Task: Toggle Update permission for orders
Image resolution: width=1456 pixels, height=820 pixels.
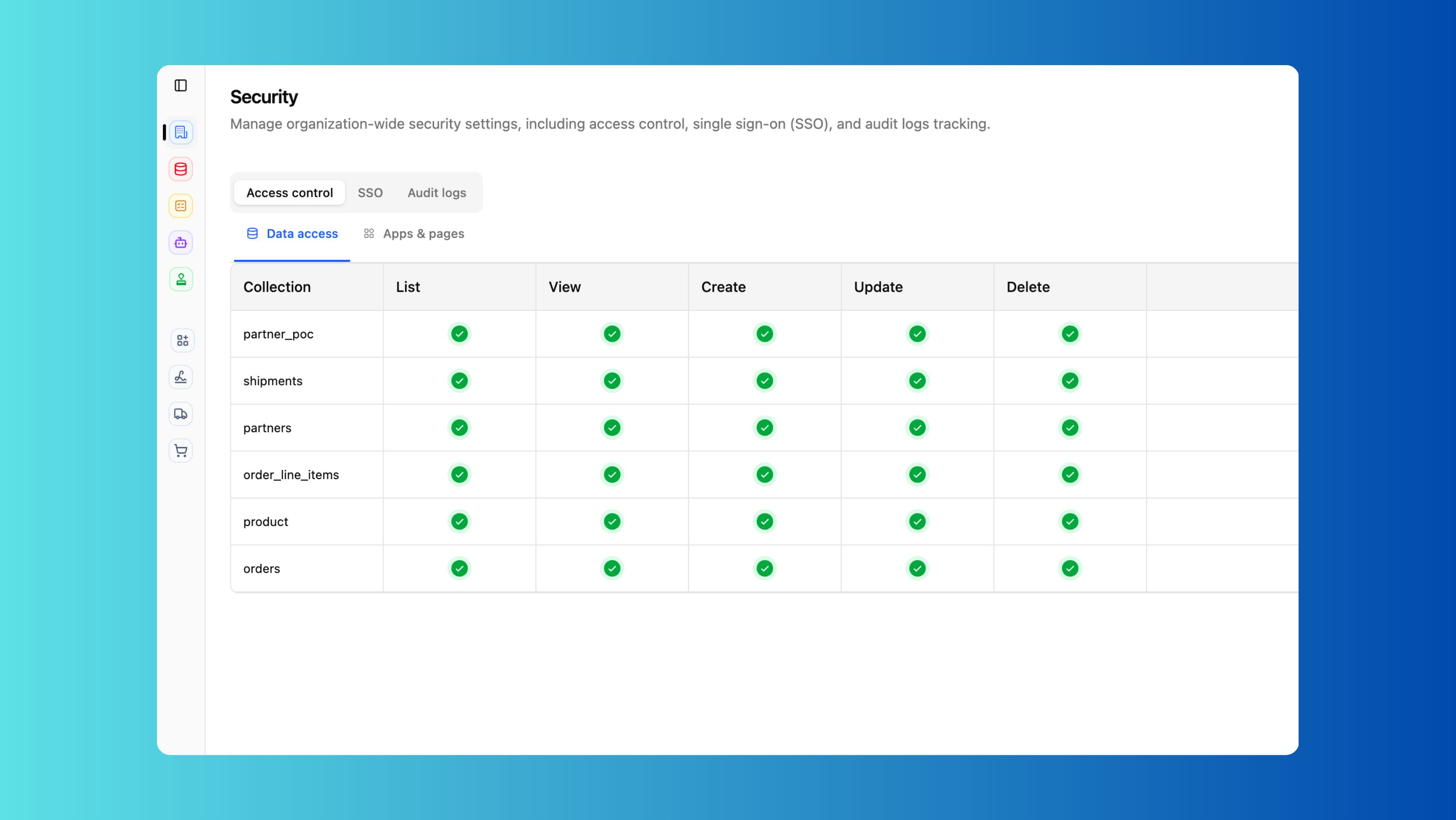Action: pyautogui.click(x=917, y=568)
